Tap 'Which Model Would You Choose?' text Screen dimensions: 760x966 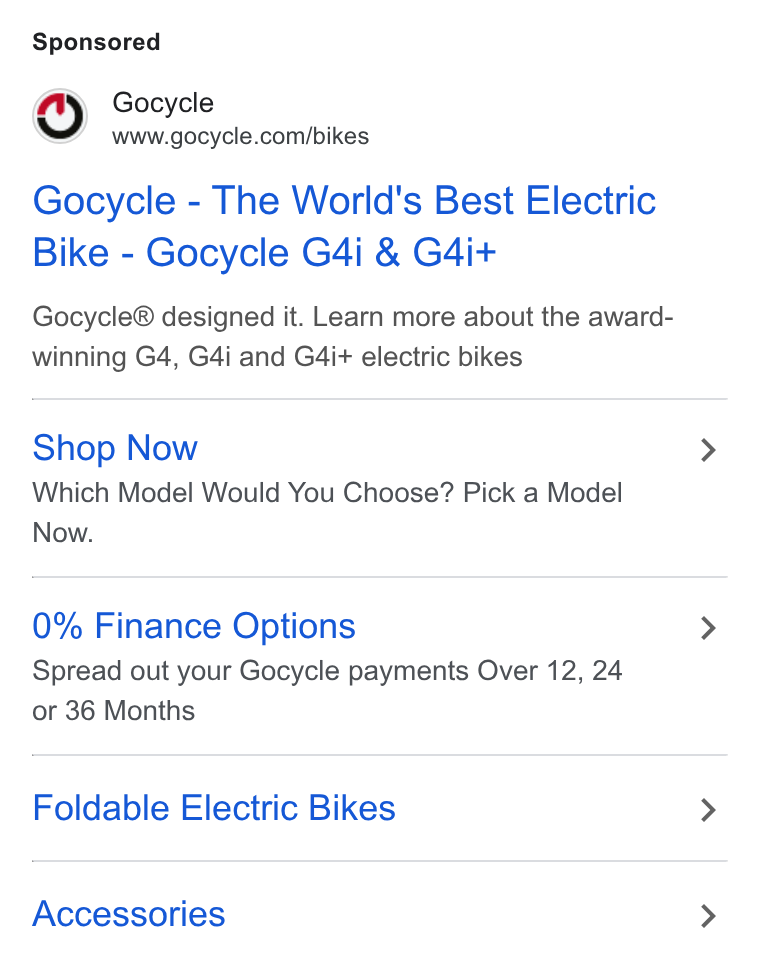(243, 493)
